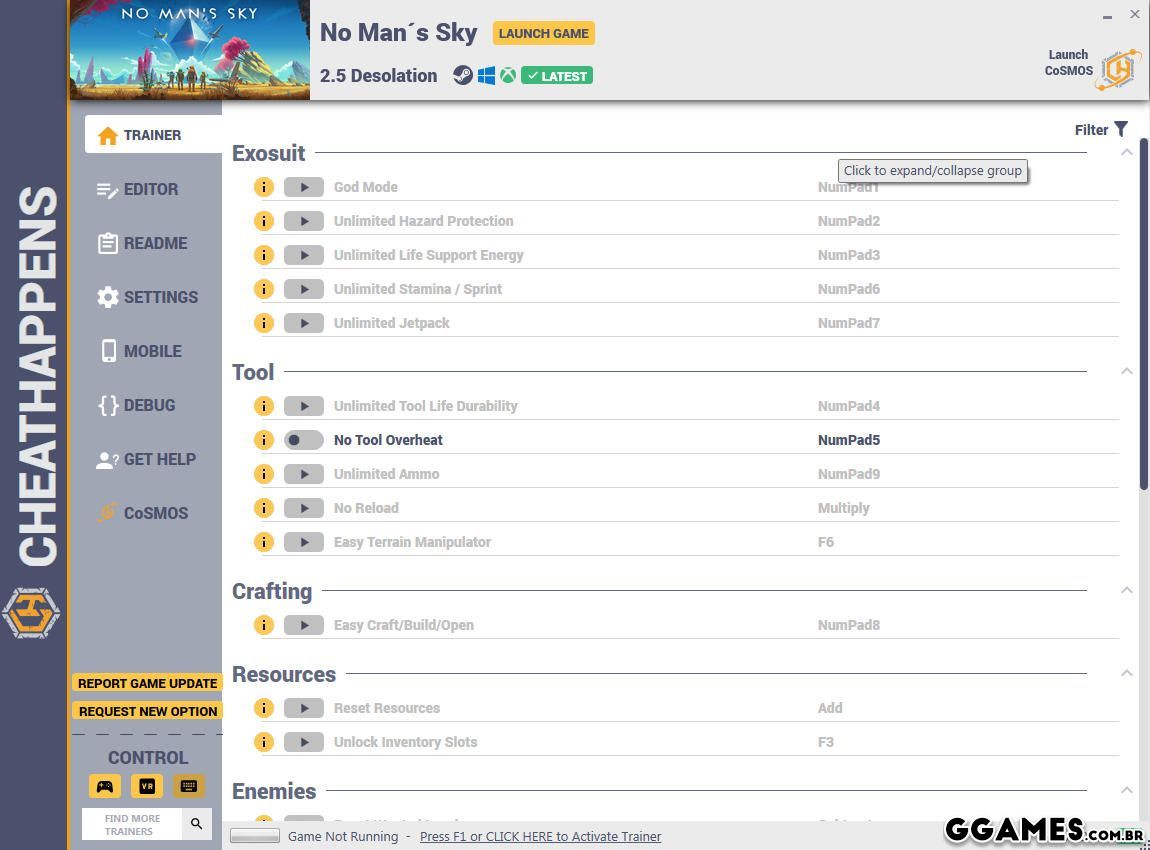Click the Find More Trainers search icon
Image resolution: width=1150 pixels, height=850 pixels.
(x=196, y=824)
